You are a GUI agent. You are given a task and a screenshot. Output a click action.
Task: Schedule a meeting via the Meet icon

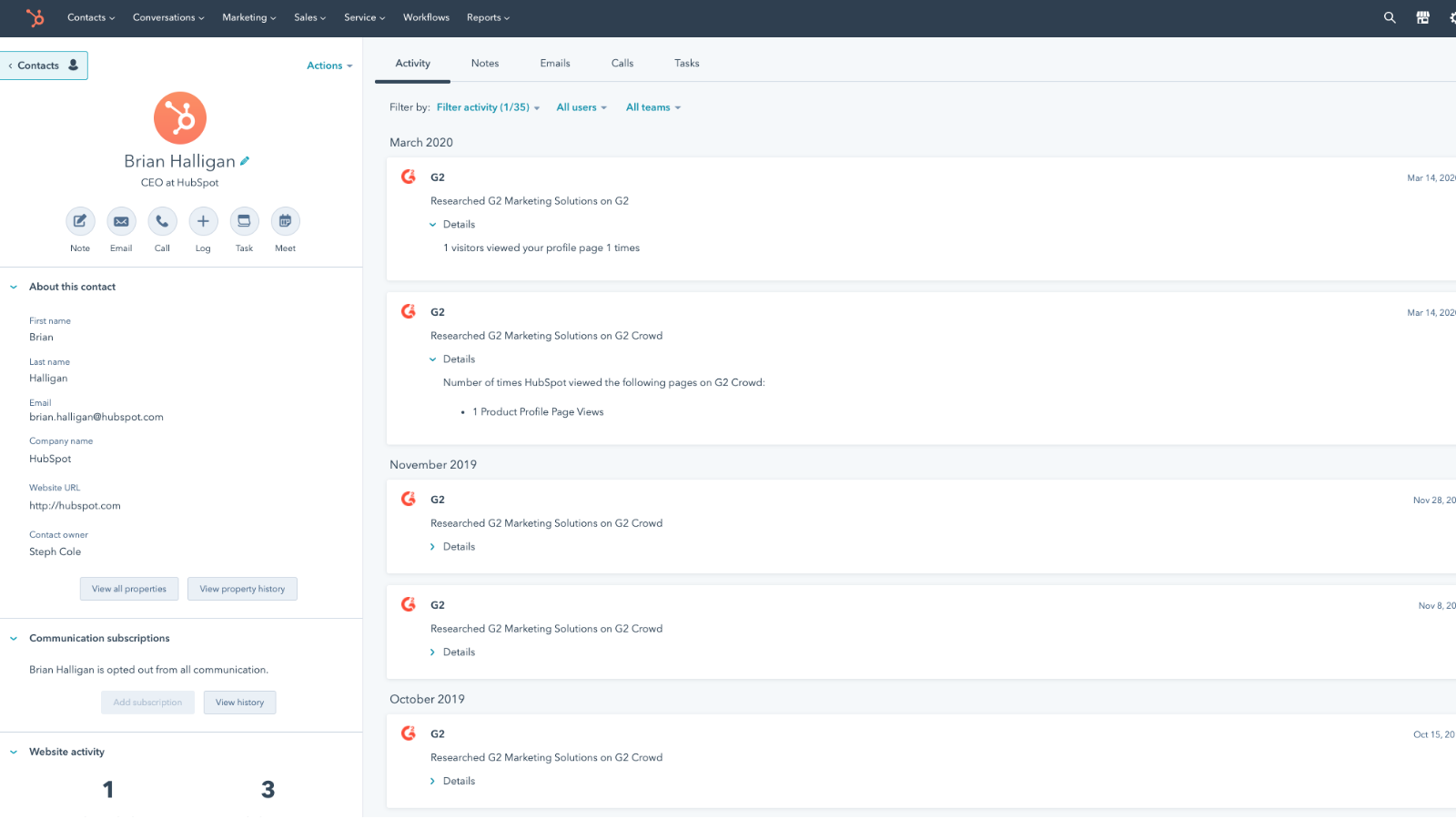pos(285,221)
